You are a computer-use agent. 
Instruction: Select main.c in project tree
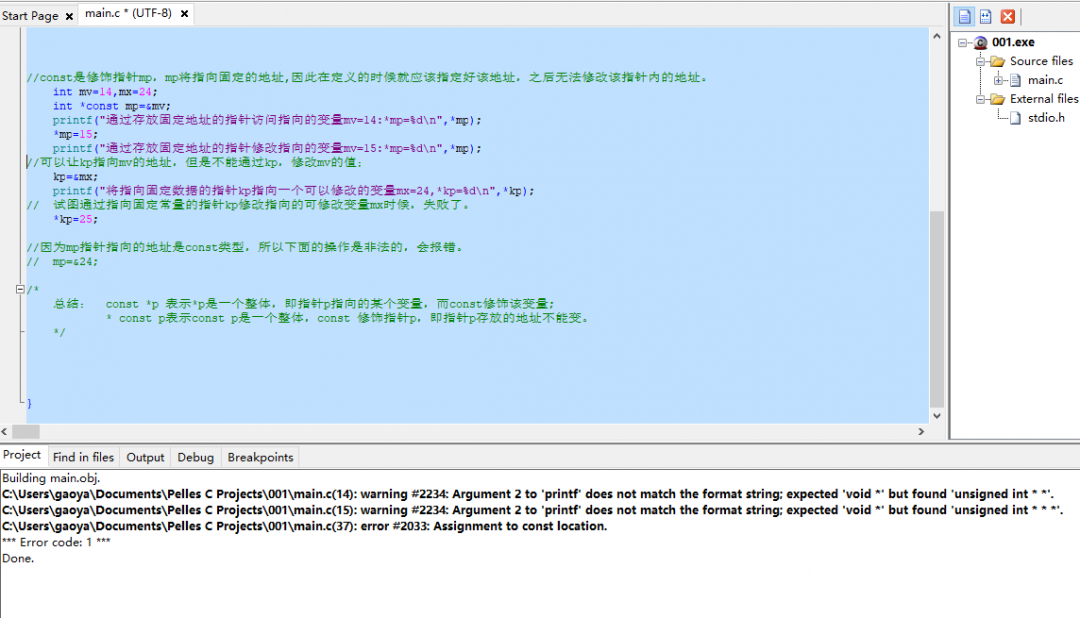tap(1046, 80)
